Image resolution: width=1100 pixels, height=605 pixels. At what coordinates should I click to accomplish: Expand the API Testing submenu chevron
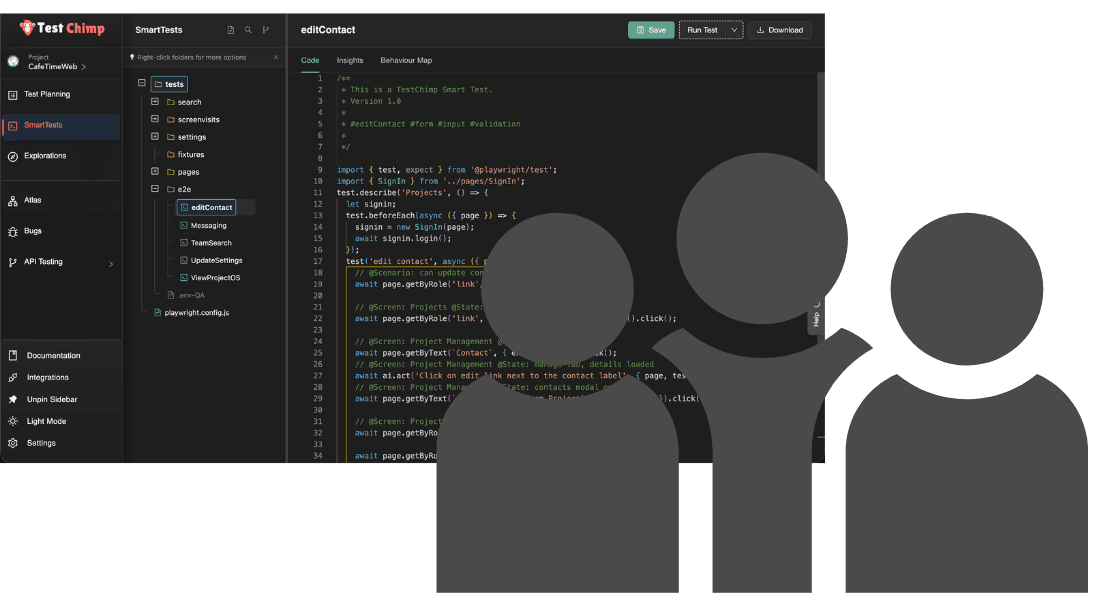click(x=111, y=265)
